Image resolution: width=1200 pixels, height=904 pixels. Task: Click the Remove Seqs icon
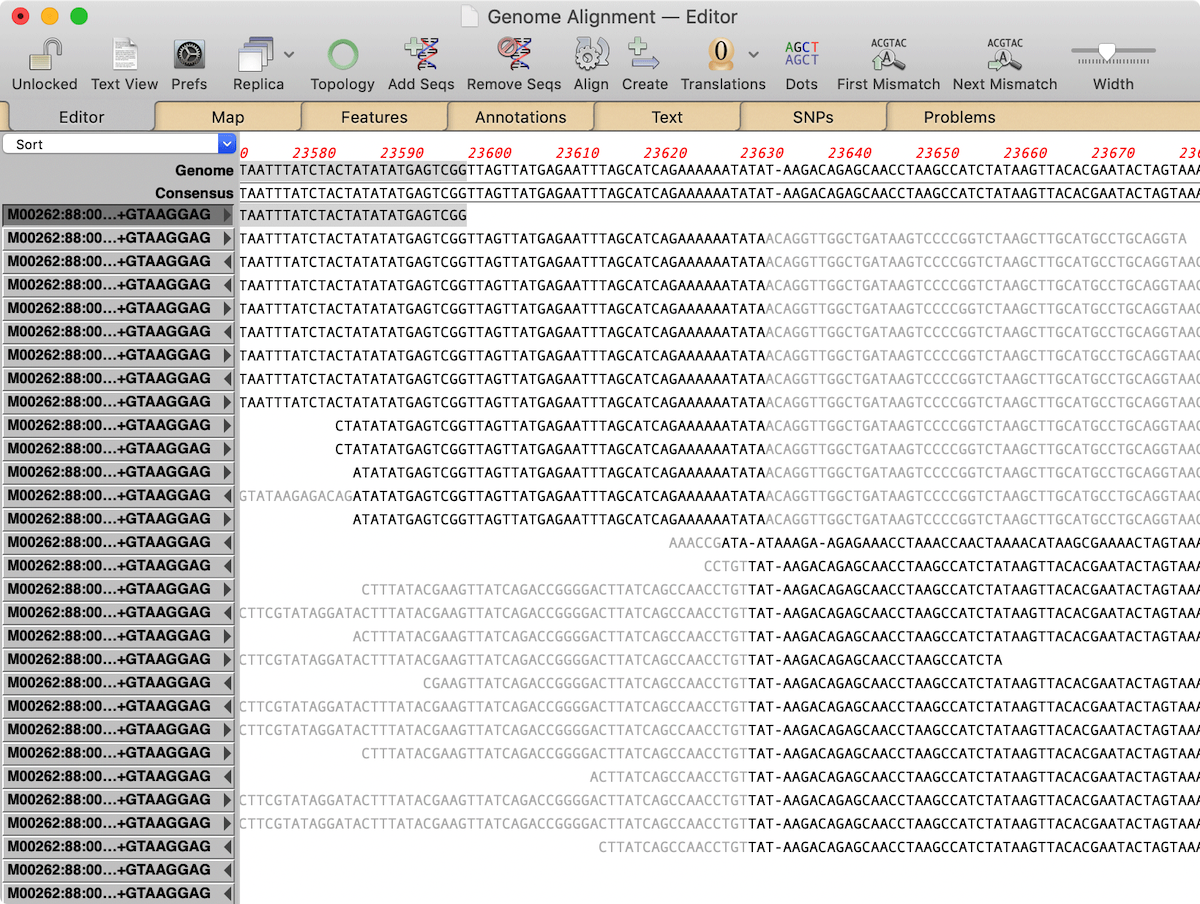pyautogui.click(x=513, y=54)
